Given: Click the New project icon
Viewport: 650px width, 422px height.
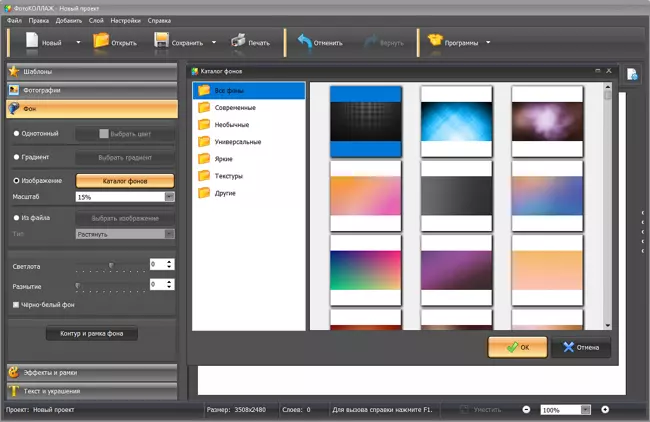Looking at the screenshot, I should [x=32, y=42].
